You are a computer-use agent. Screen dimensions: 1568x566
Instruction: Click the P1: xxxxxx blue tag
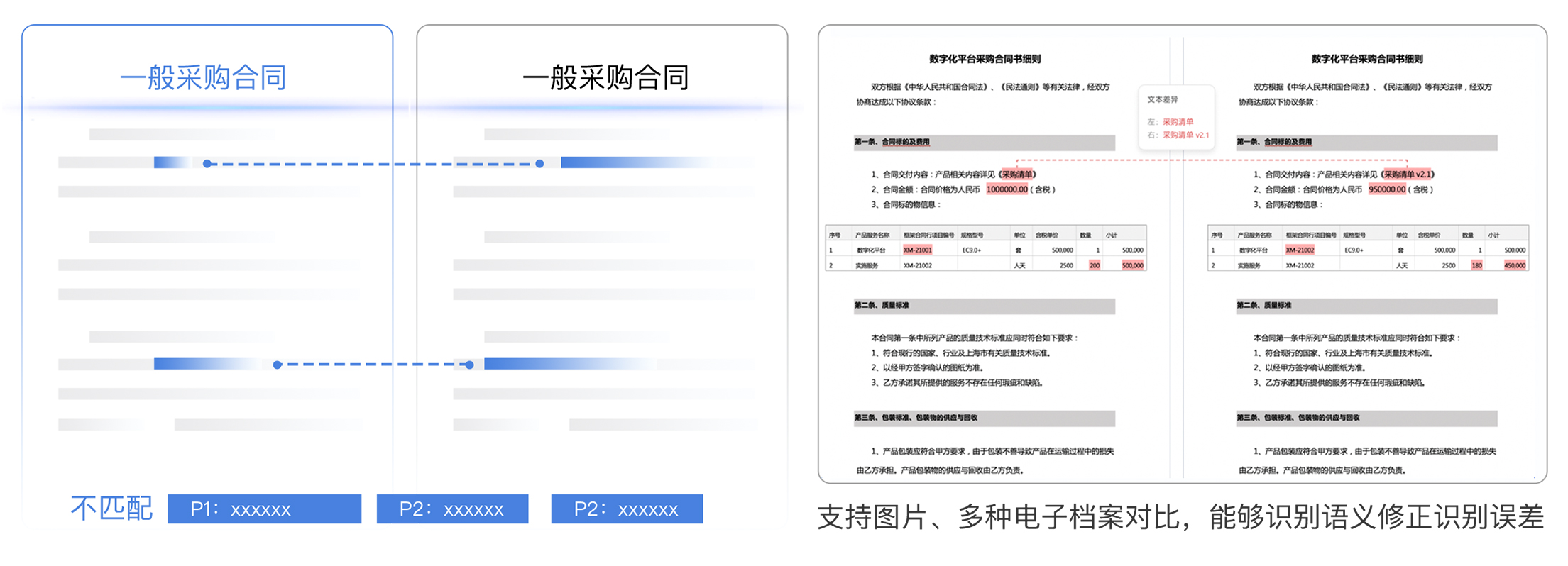click(264, 509)
